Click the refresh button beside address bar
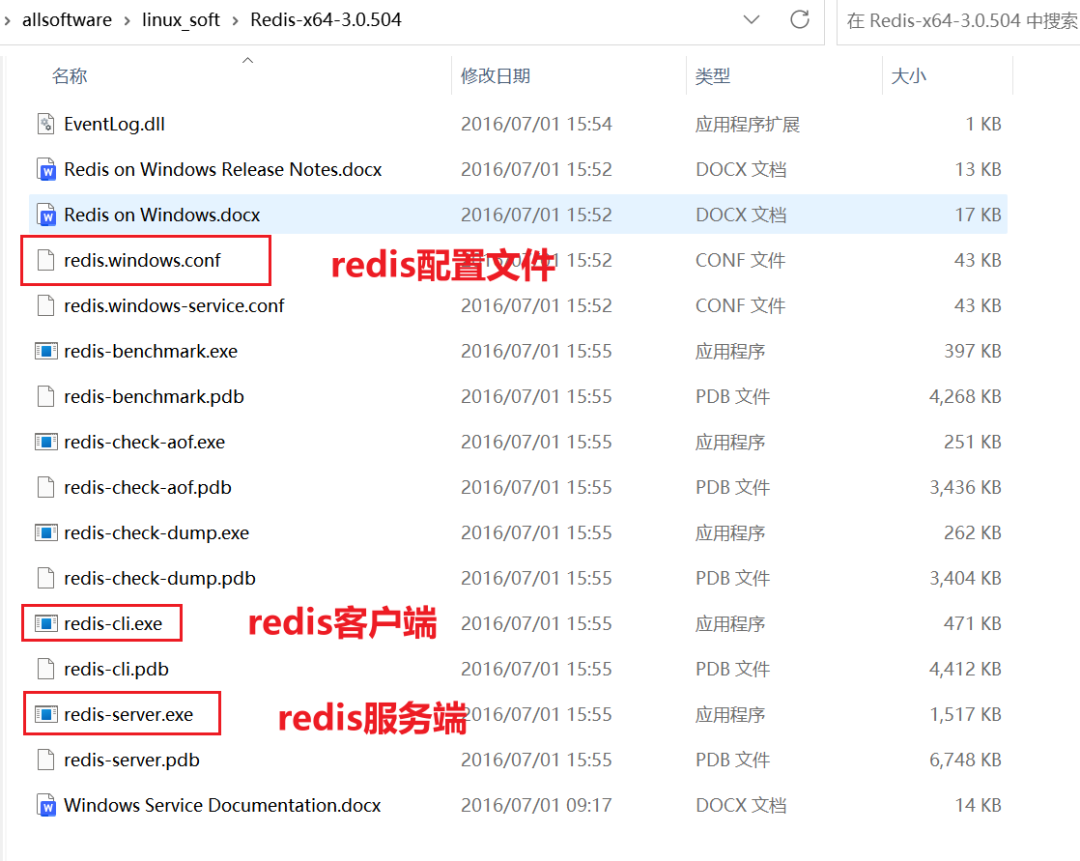The height and width of the screenshot is (861, 1080). point(800,20)
